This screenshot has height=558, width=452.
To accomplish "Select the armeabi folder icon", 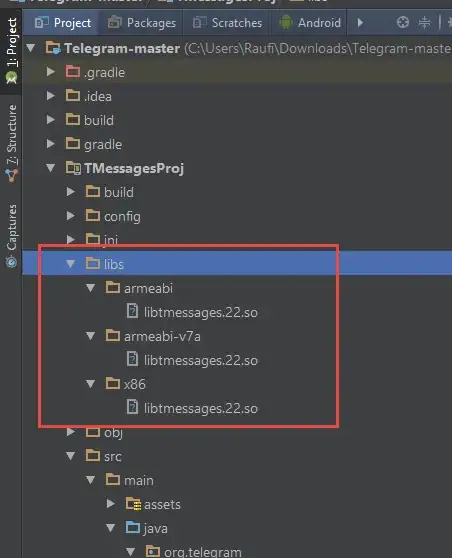I will pyautogui.click(x=112, y=287).
